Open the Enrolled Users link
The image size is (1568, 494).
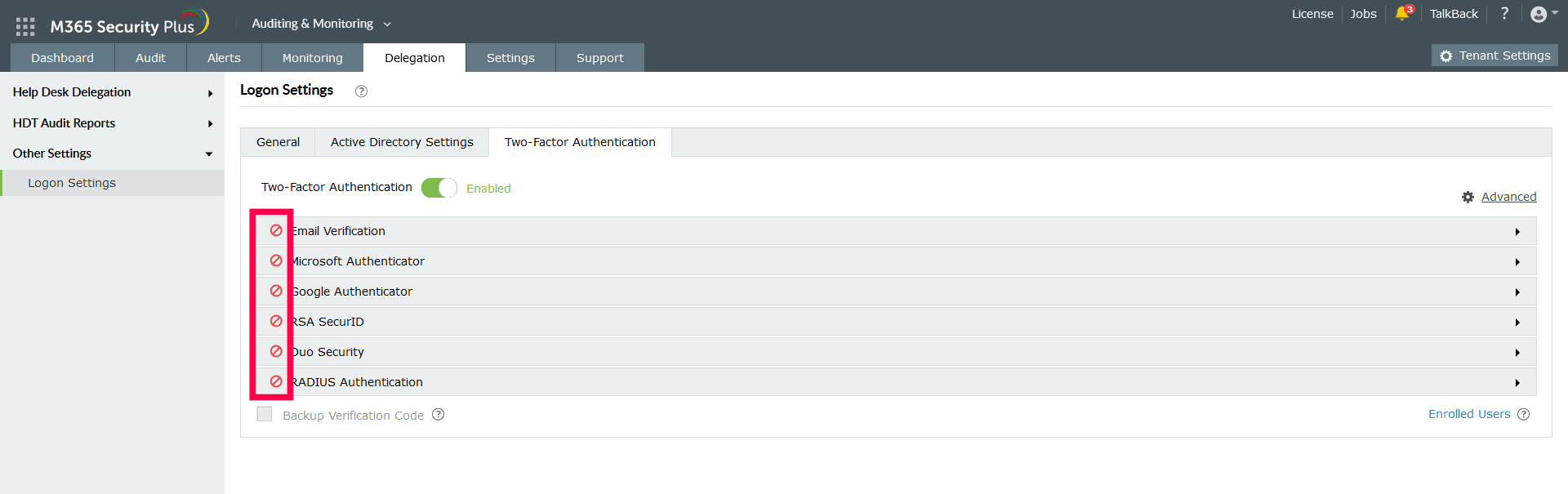(x=1469, y=414)
